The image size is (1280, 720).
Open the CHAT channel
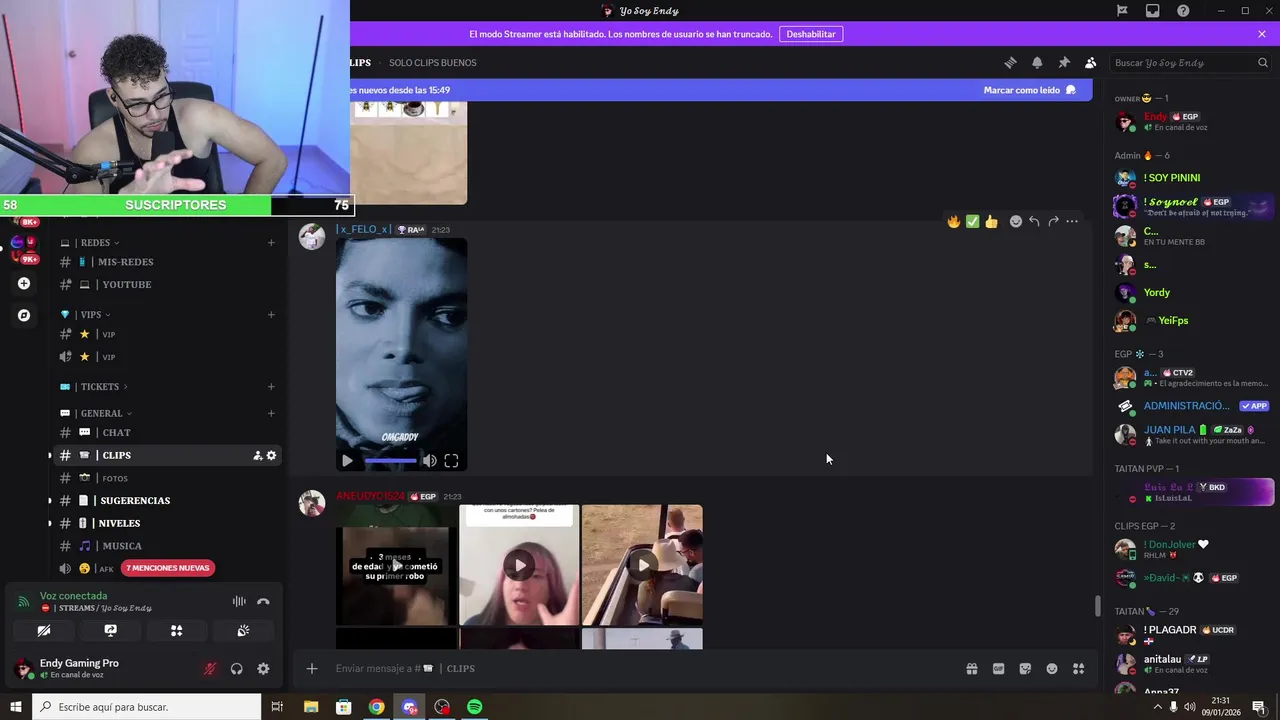pos(166,432)
